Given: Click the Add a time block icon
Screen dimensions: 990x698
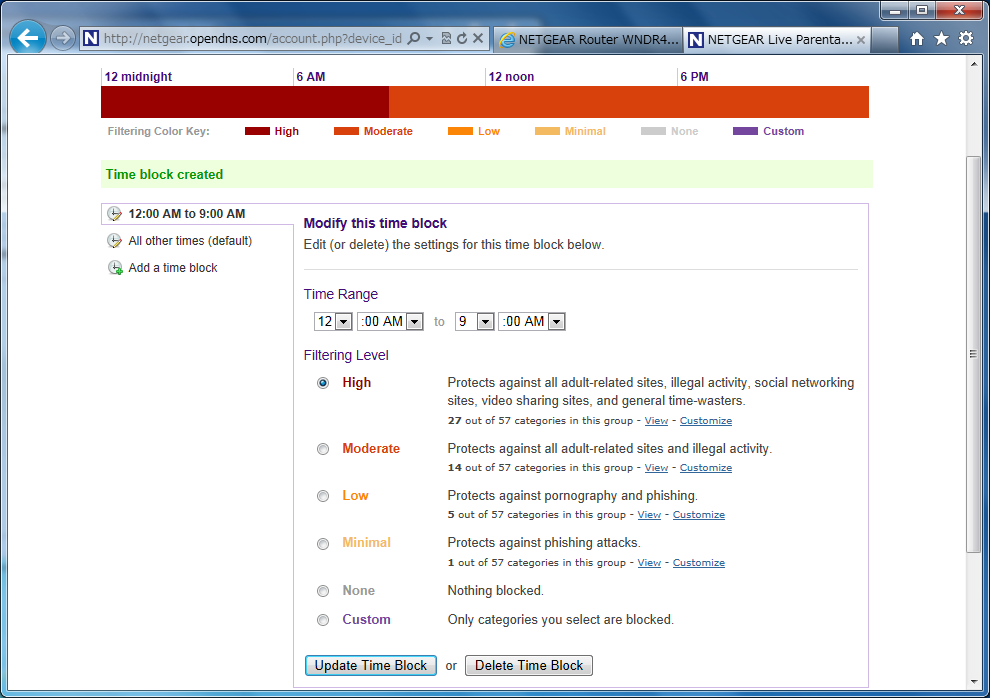Looking at the screenshot, I should click(115, 268).
